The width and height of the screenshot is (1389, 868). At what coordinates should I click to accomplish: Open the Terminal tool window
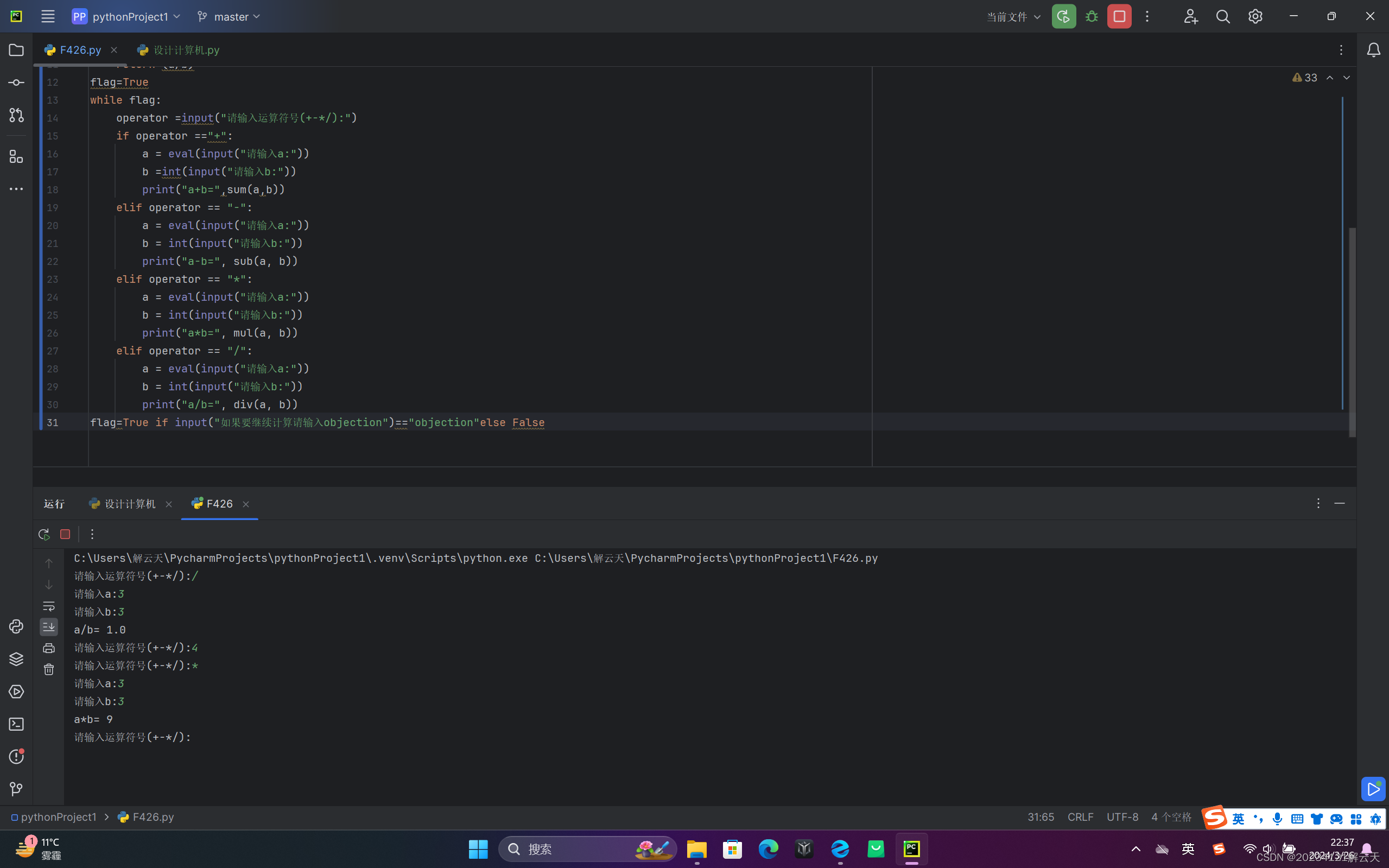click(16, 724)
